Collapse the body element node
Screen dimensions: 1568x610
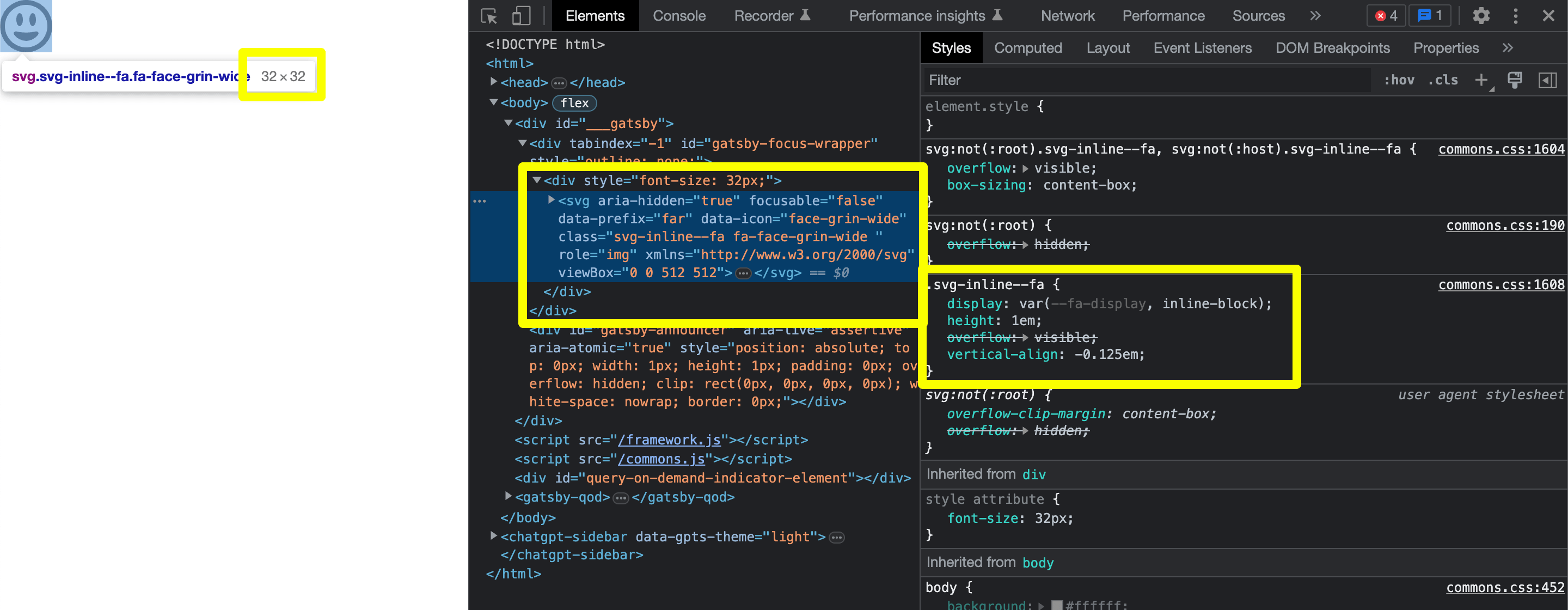494,102
